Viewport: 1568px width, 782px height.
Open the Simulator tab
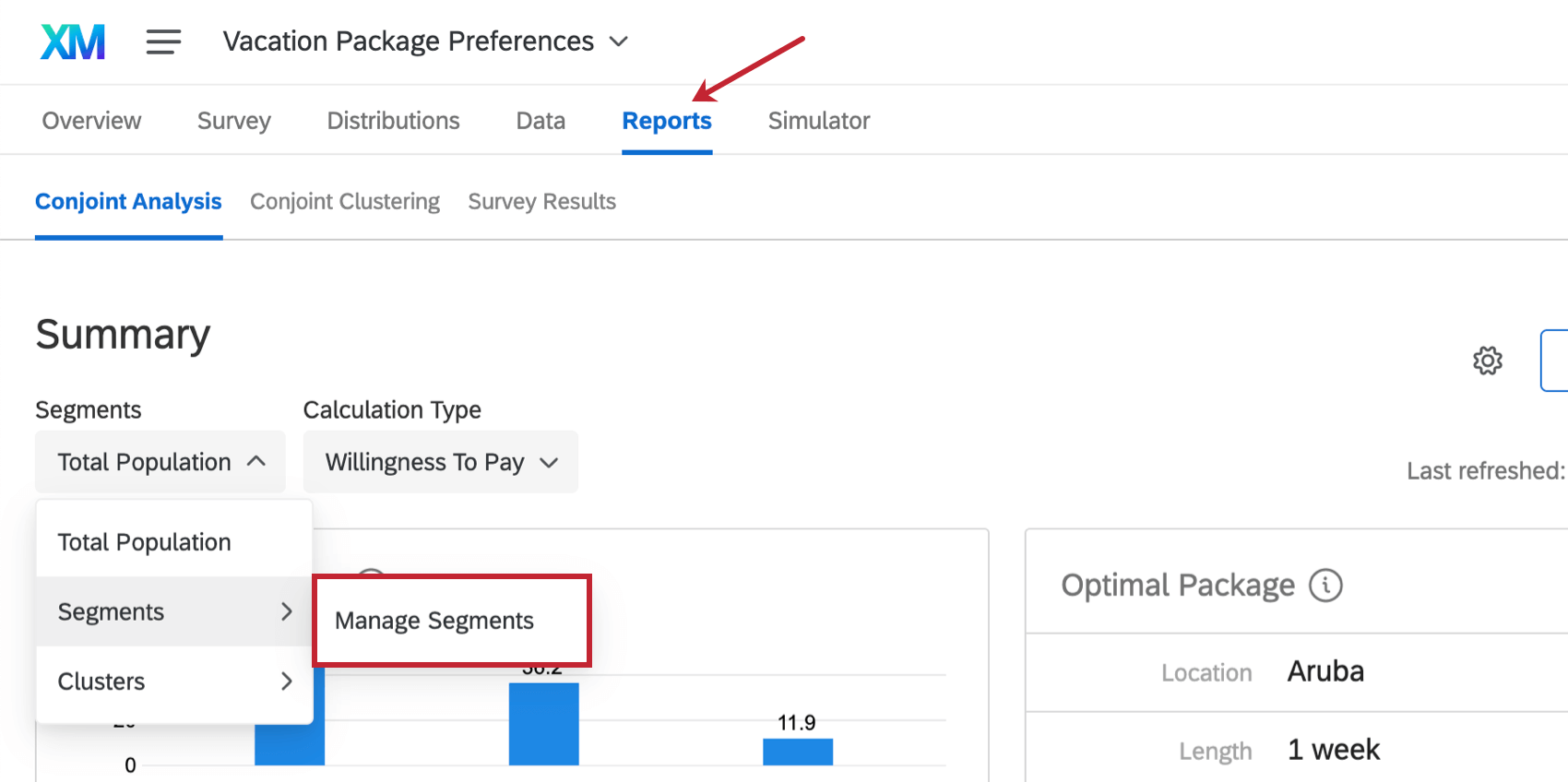(x=819, y=121)
